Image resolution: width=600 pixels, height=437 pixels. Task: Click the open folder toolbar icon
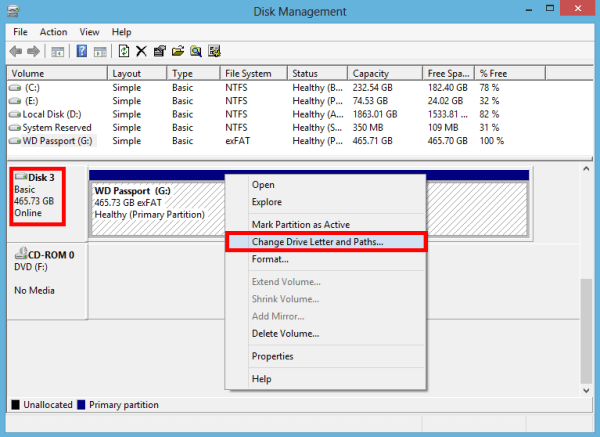(178, 51)
